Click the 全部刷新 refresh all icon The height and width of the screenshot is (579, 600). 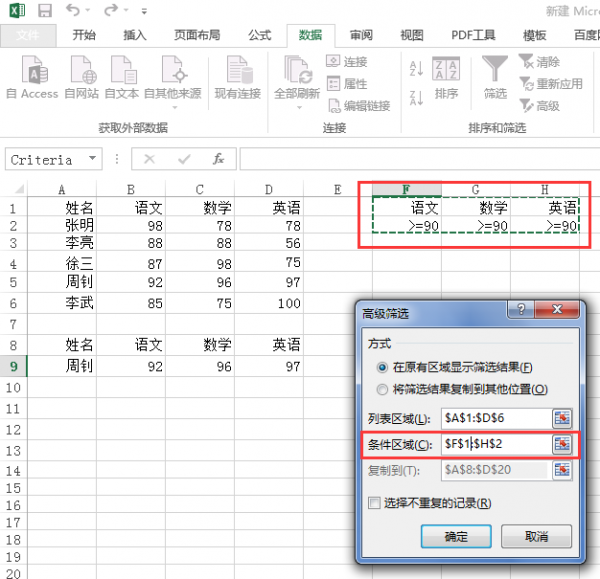[x=297, y=70]
